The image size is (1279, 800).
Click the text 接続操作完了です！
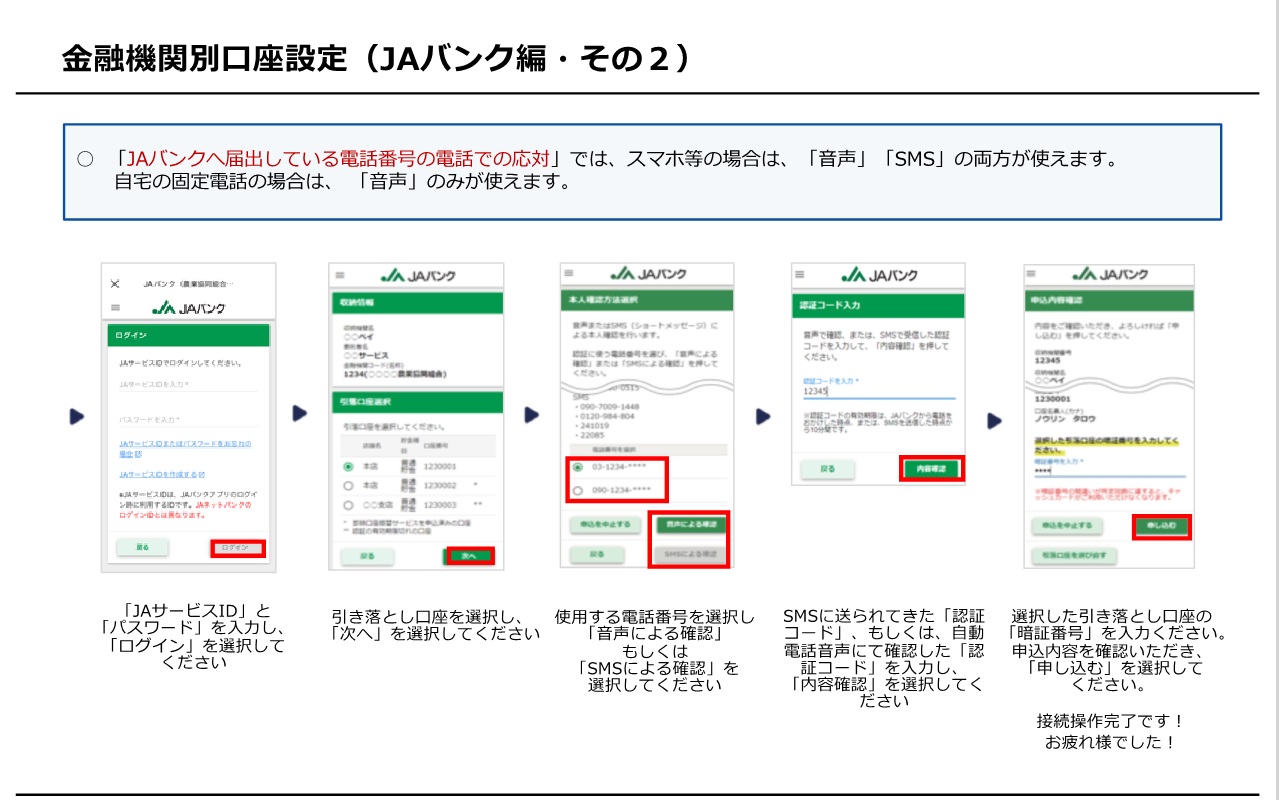tap(1110, 720)
